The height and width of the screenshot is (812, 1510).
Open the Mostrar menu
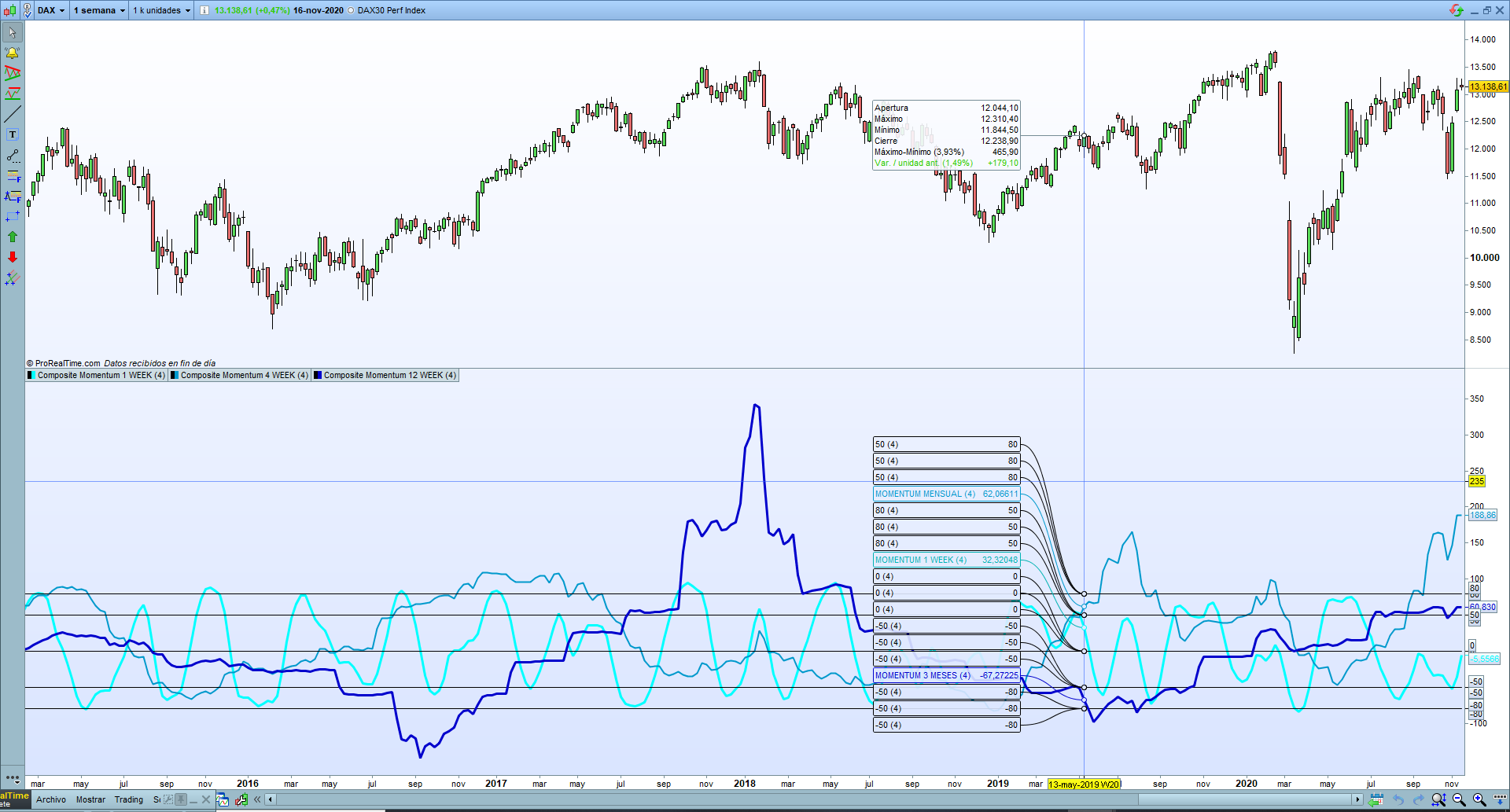tap(90, 799)
